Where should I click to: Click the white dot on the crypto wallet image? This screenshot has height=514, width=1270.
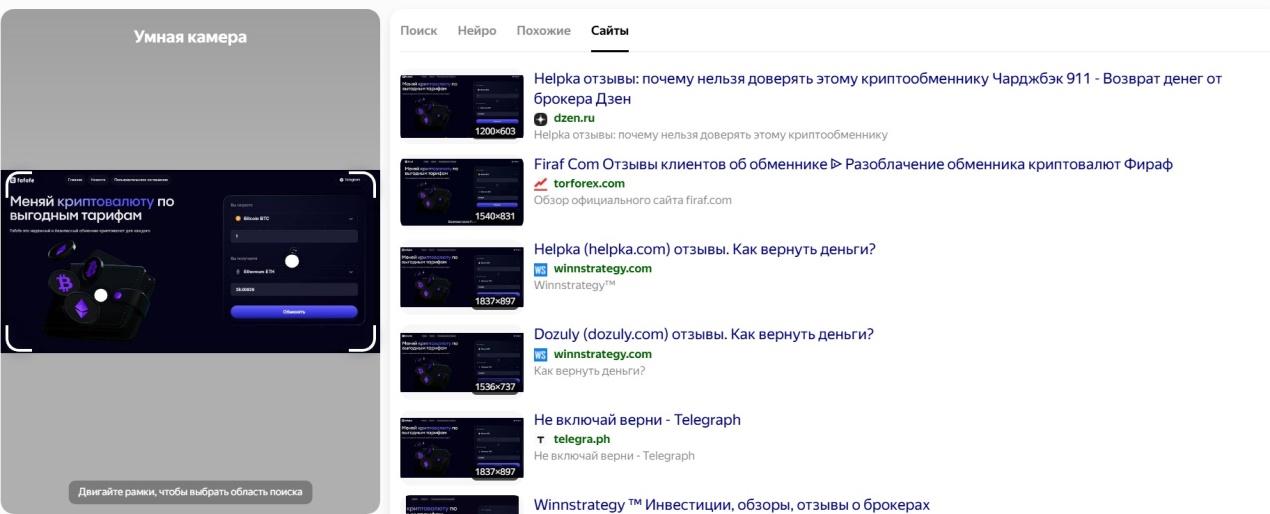point(101,295)
